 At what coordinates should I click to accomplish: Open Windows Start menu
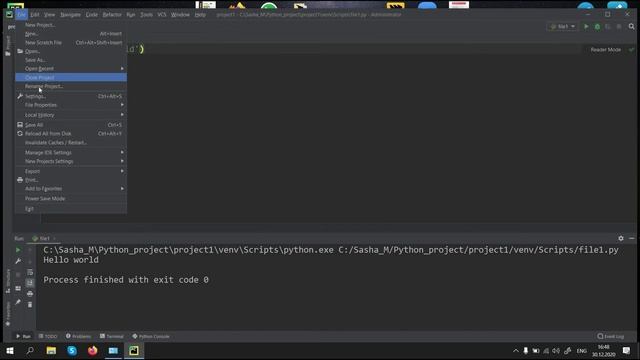click(x=10, y=351)
